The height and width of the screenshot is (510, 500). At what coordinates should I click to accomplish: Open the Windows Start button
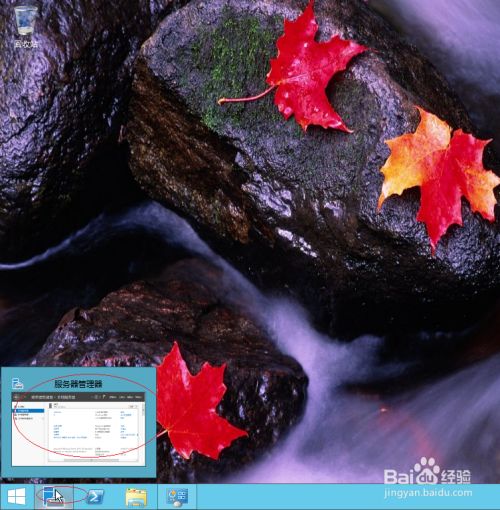pos(16,496)
